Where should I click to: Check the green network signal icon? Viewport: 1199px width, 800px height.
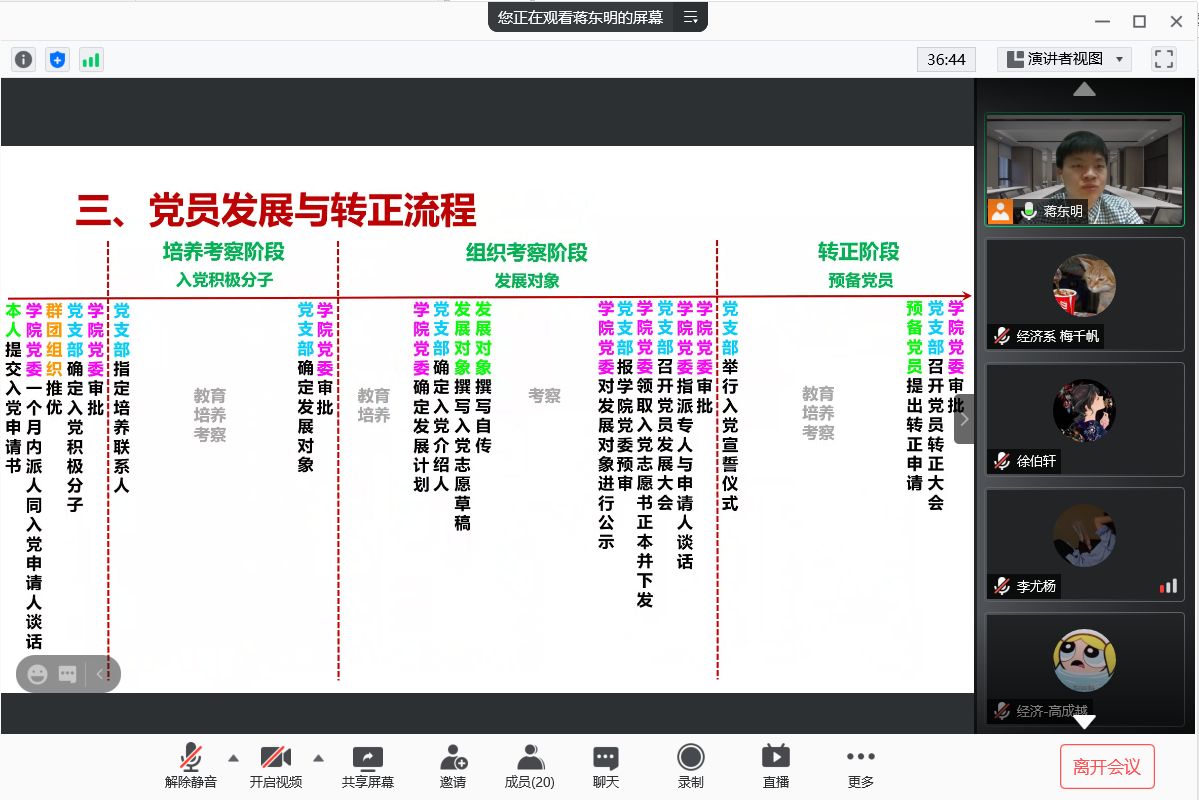tap(91, 60)
